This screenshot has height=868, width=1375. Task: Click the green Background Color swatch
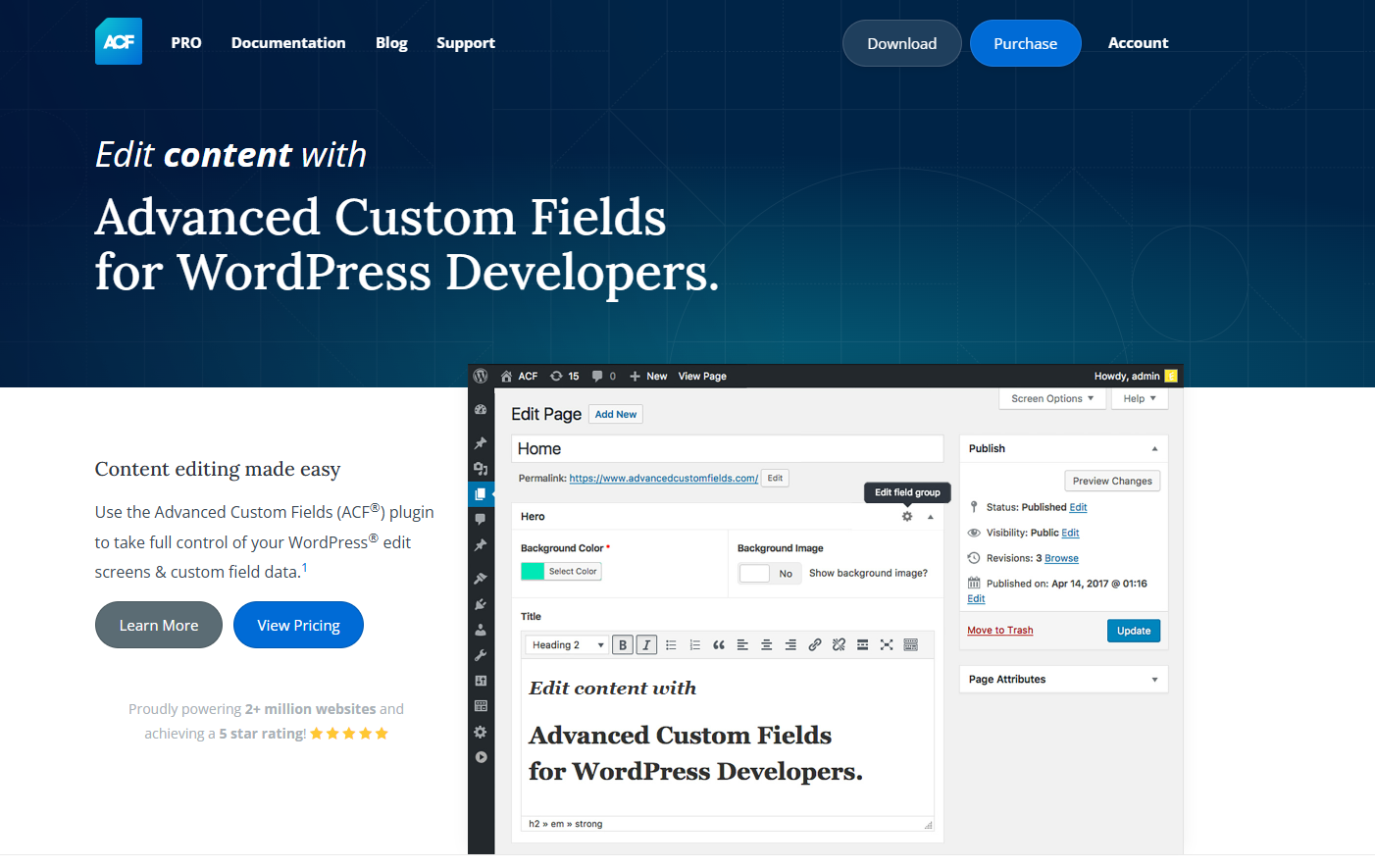coord(533,571)
